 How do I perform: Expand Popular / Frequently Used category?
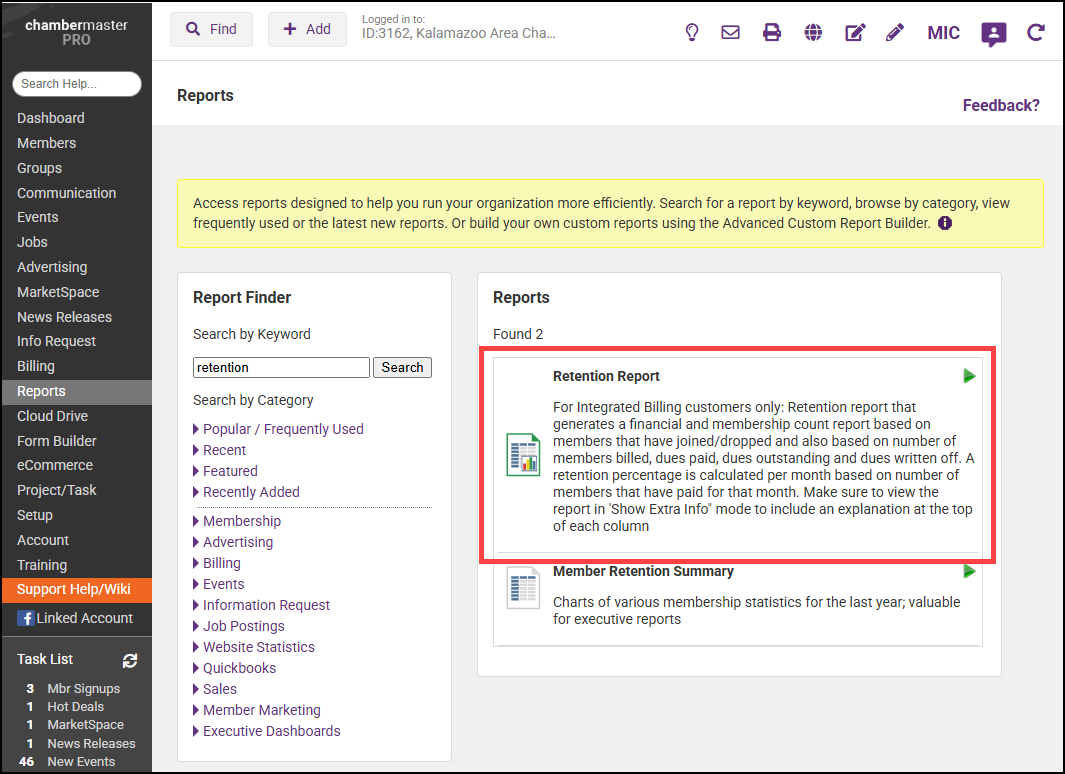(282, 429)
